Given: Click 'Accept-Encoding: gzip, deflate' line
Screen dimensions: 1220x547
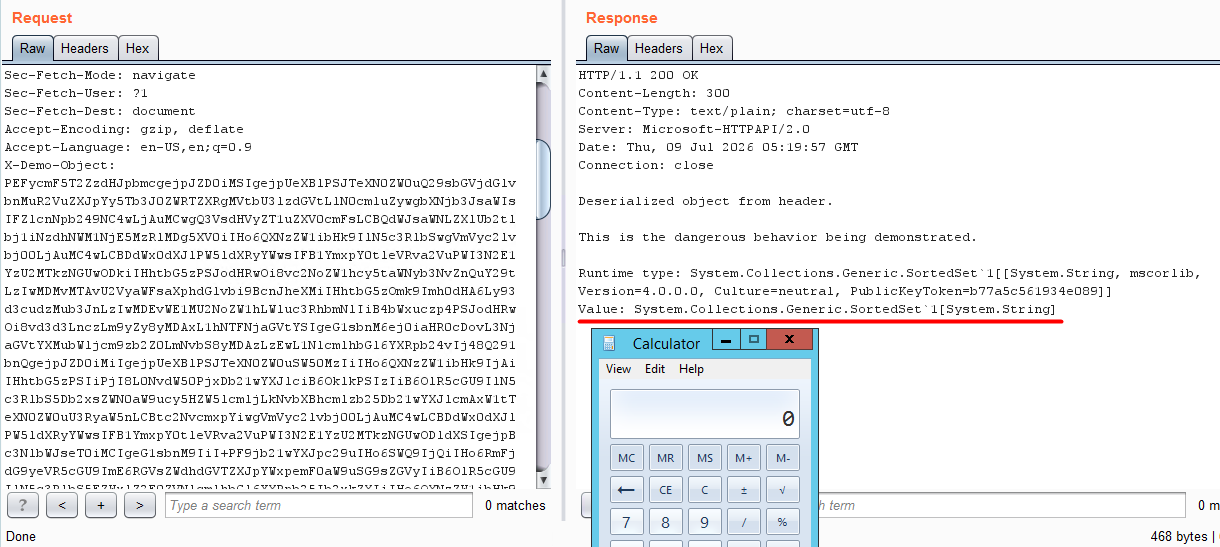Looking at the screenshot, I should pyautogui.click(x=124, y=129).
